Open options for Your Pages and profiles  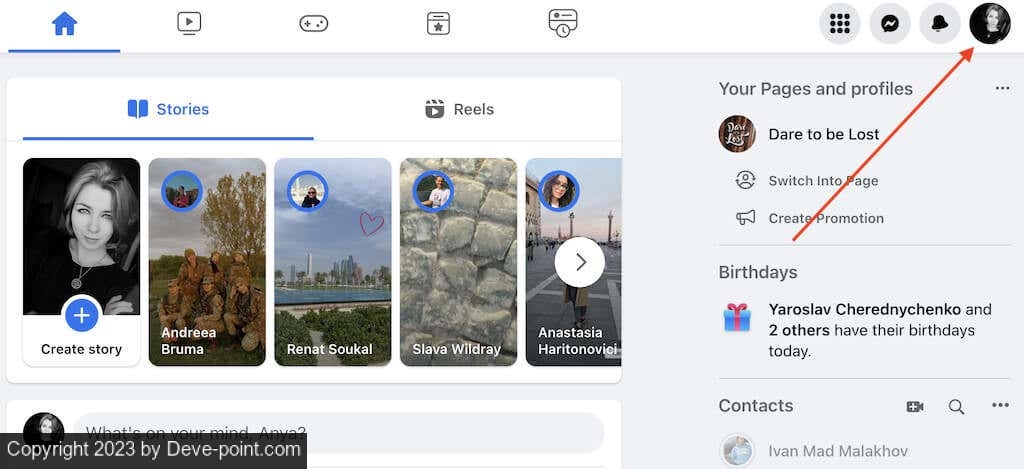(x=1002, y=89)
